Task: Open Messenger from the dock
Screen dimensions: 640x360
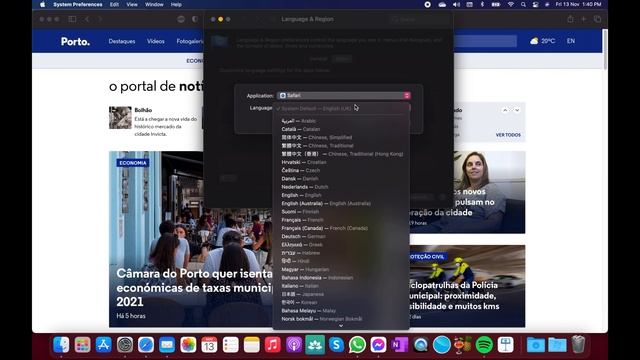Action: pyautogui.click(x=378, y=345)
